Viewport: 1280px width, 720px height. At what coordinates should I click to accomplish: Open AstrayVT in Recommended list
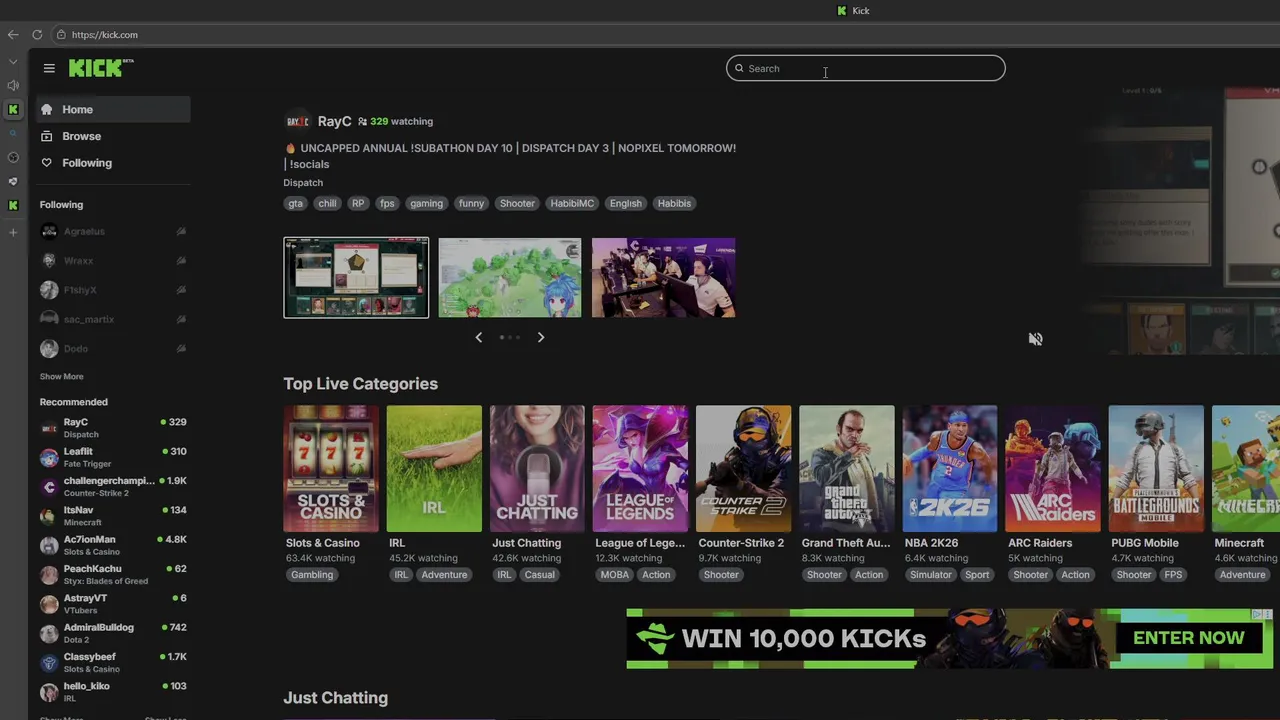113,604
